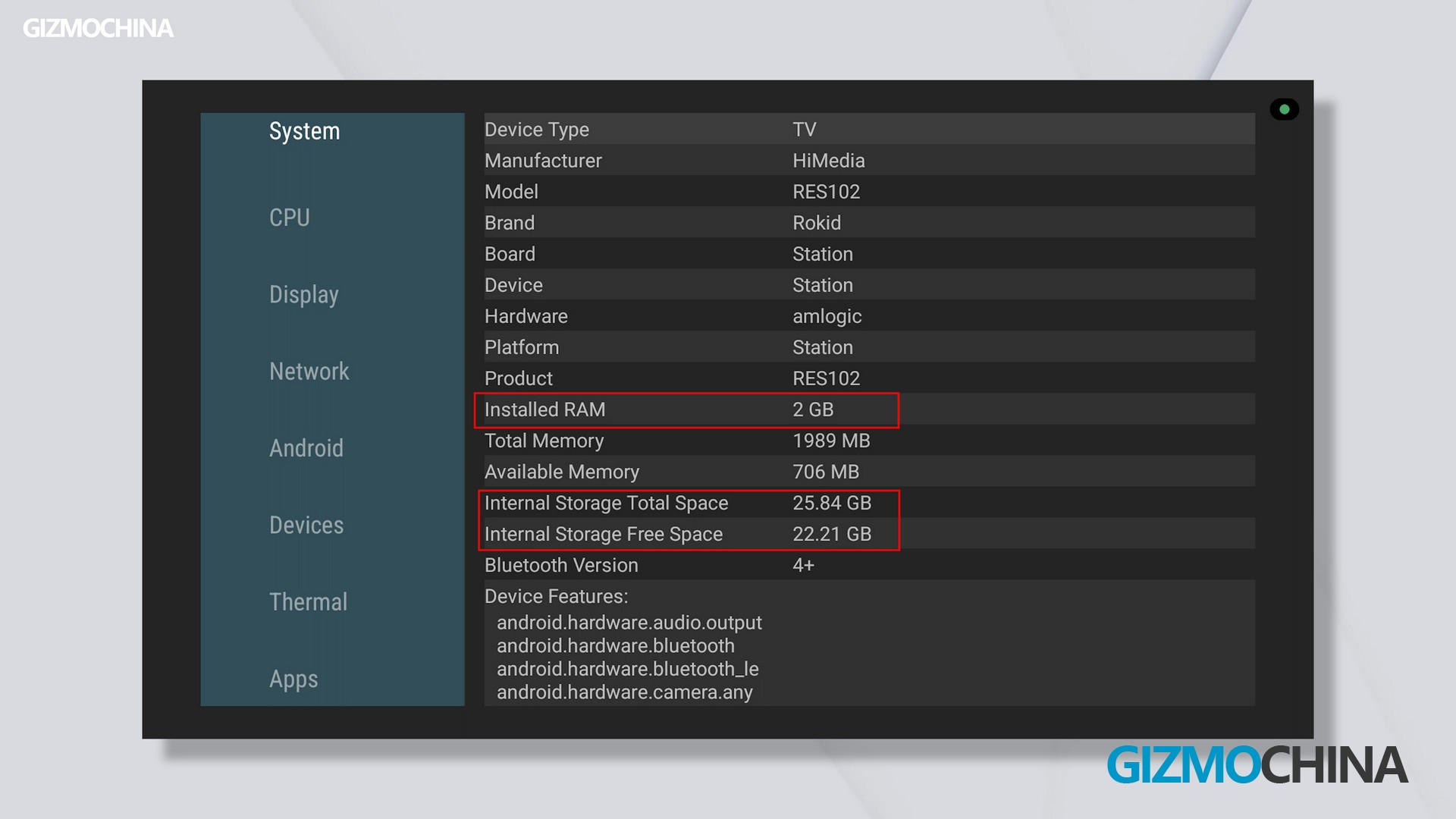Open the CPU section

click(x=290, y=218)
